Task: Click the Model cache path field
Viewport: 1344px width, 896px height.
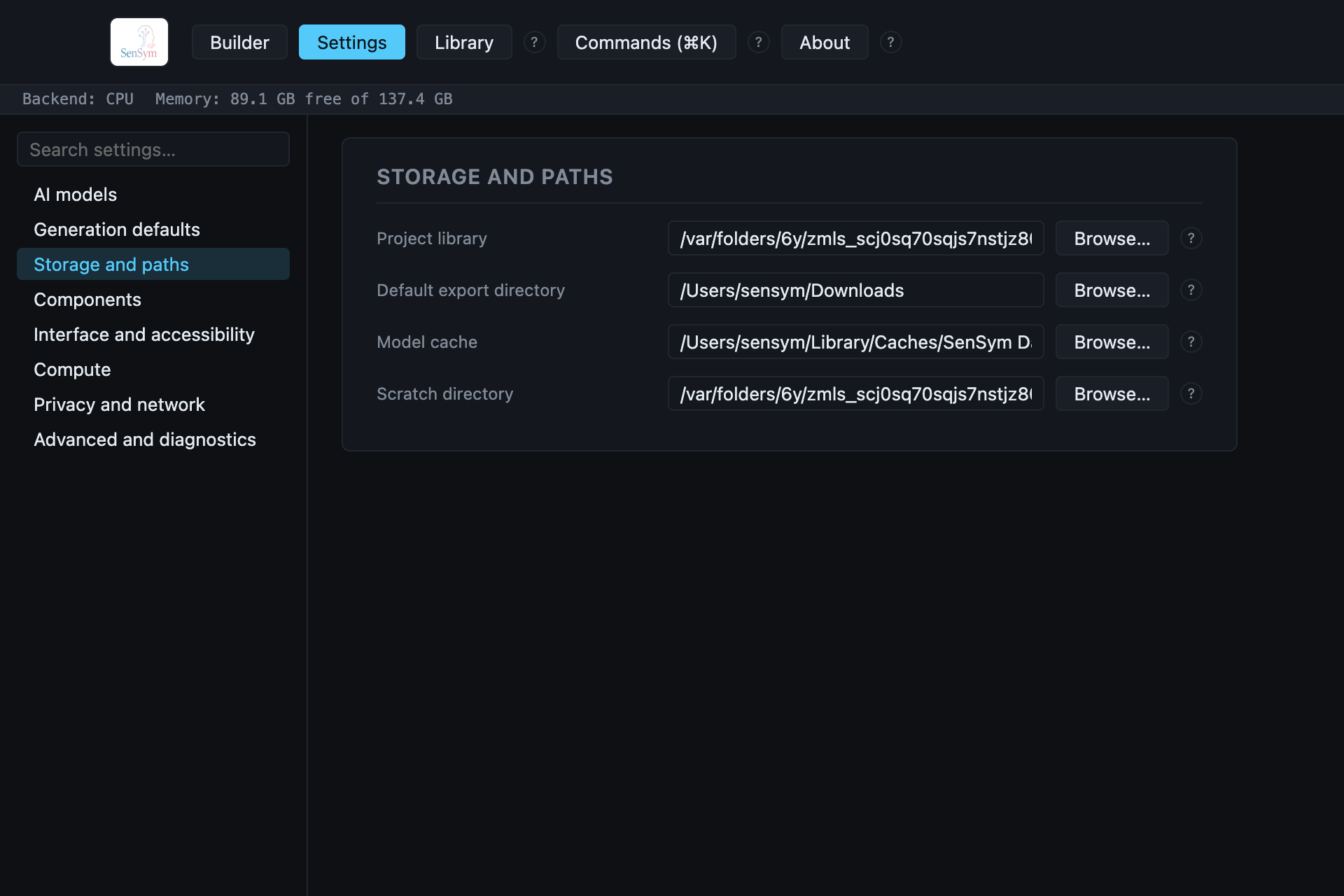Action: pyautogui.click(x=855, y=342)
